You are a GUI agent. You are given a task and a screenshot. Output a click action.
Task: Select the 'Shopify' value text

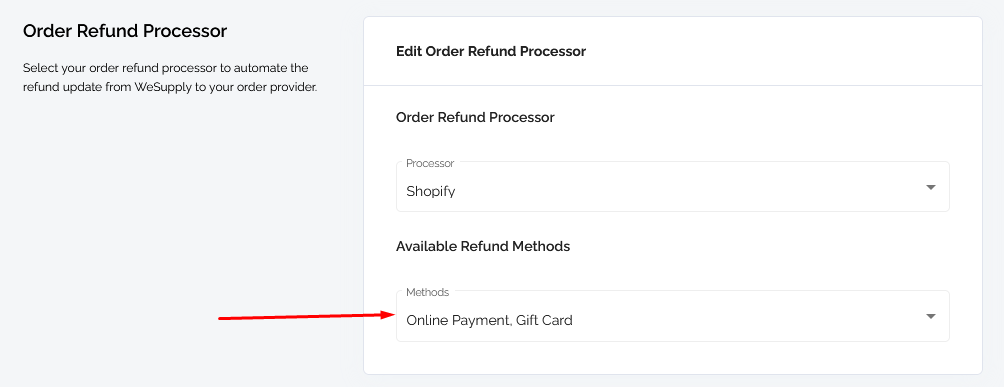coord(431,191)
